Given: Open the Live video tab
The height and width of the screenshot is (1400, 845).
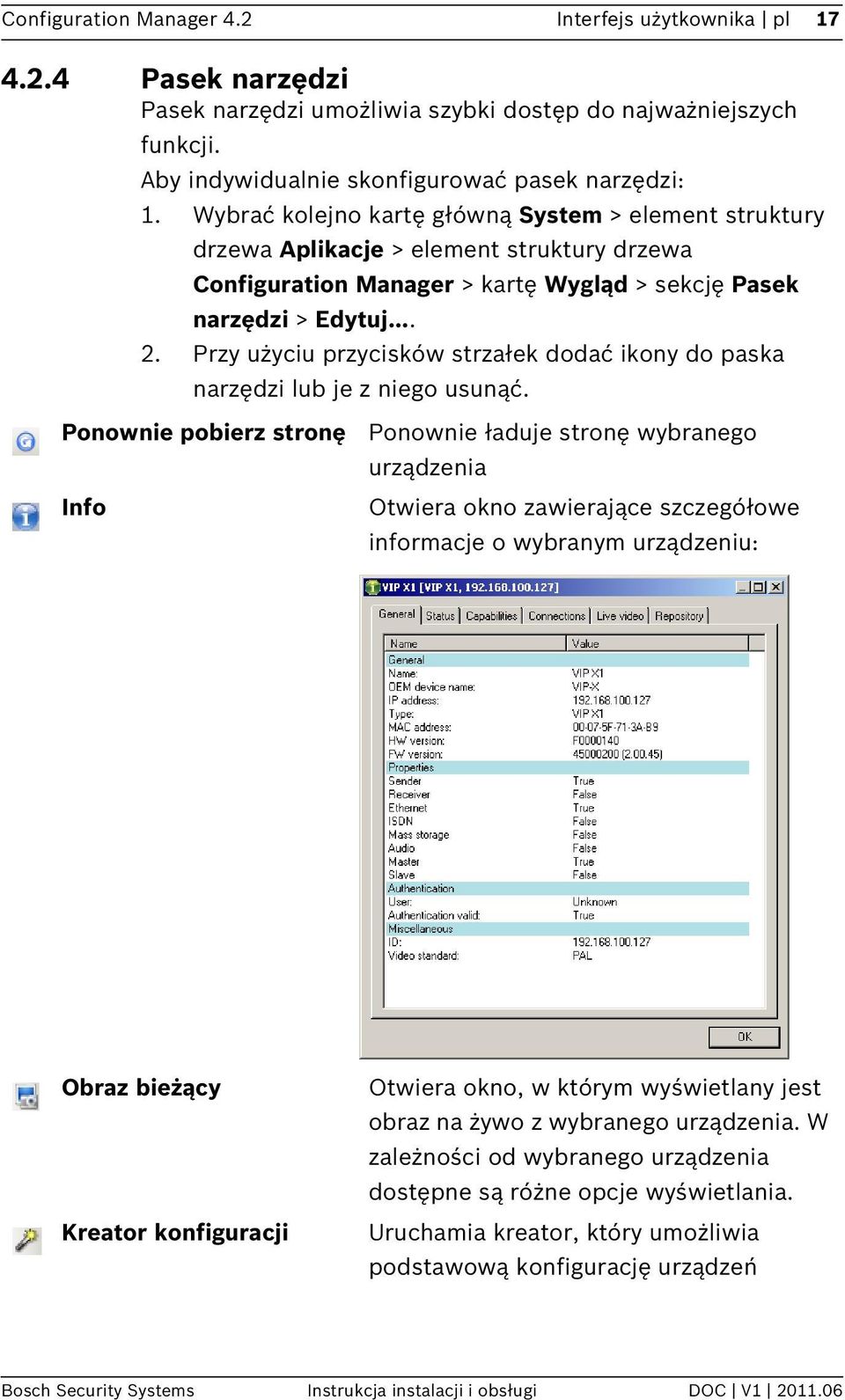Looking at the screenshot, I should coord(620,616).
